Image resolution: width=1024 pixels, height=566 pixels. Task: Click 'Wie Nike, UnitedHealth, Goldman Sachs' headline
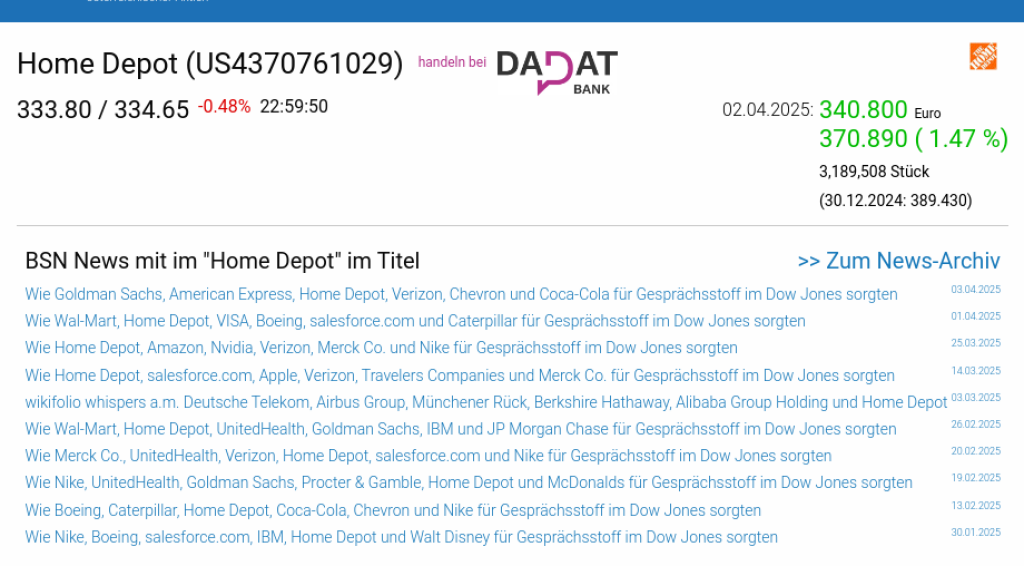(x=468, y=483)
